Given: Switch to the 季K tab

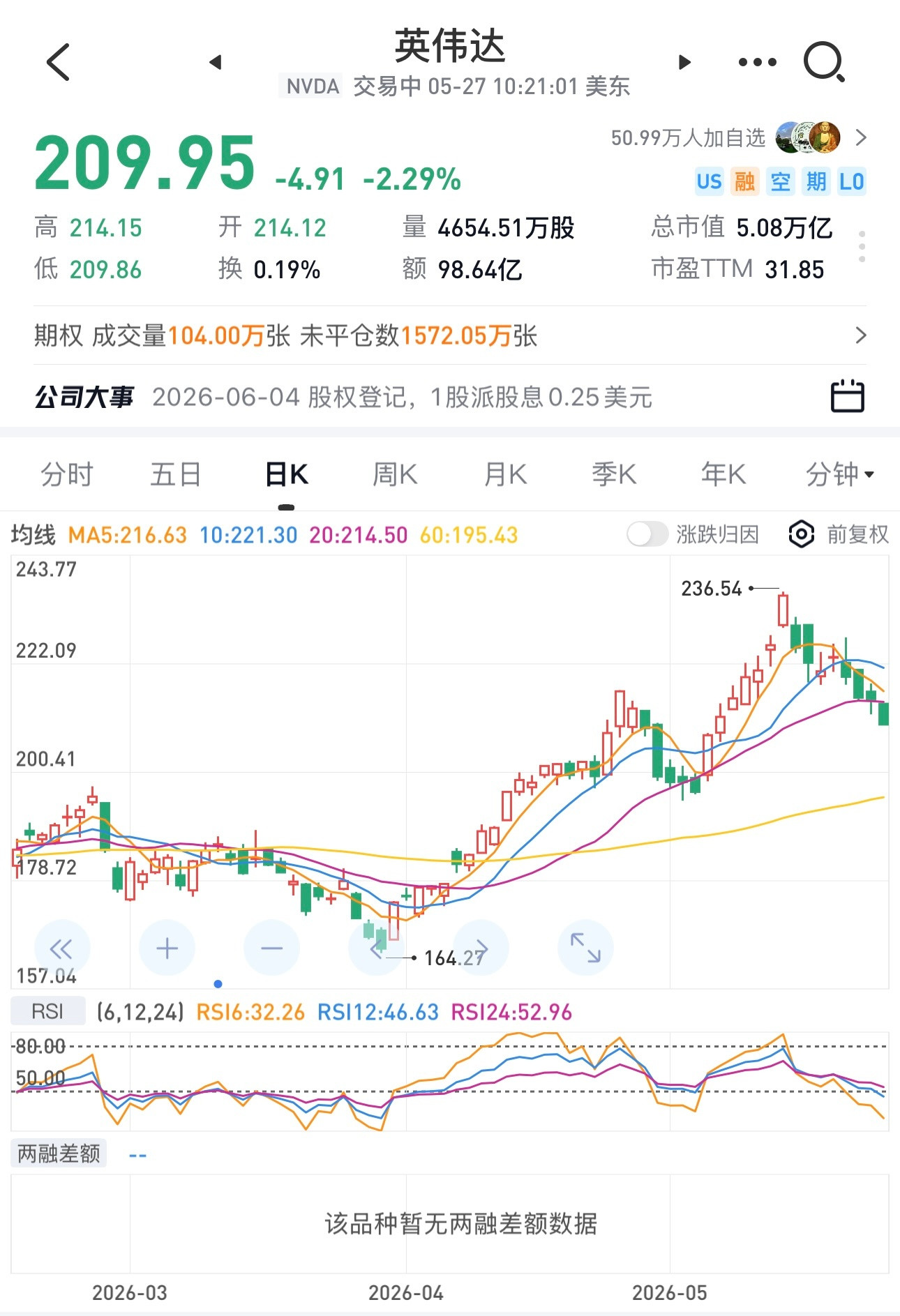Looking at the screenshot, I should tap(614, 475).
